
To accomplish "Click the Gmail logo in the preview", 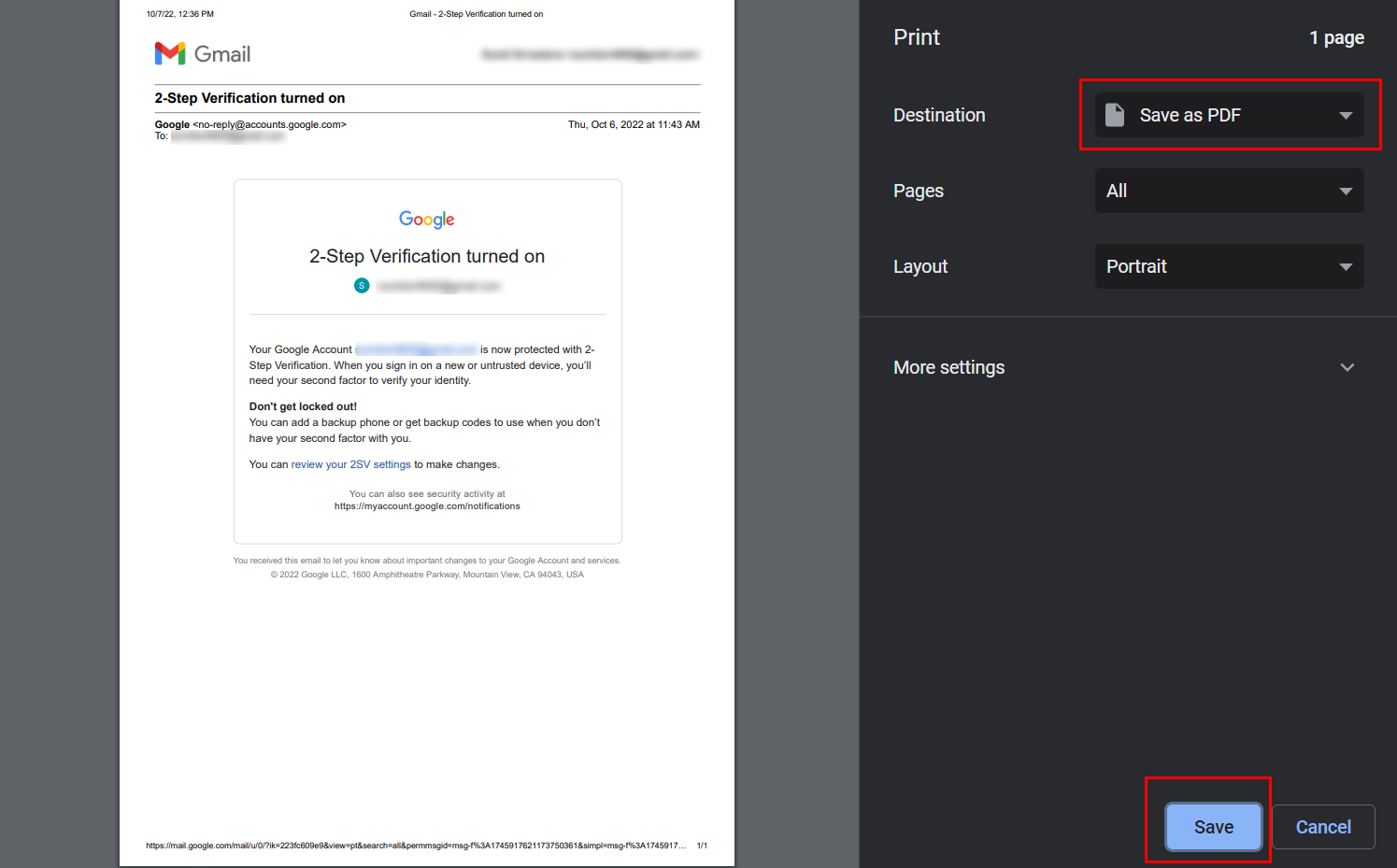I will (x=203, y=53).
